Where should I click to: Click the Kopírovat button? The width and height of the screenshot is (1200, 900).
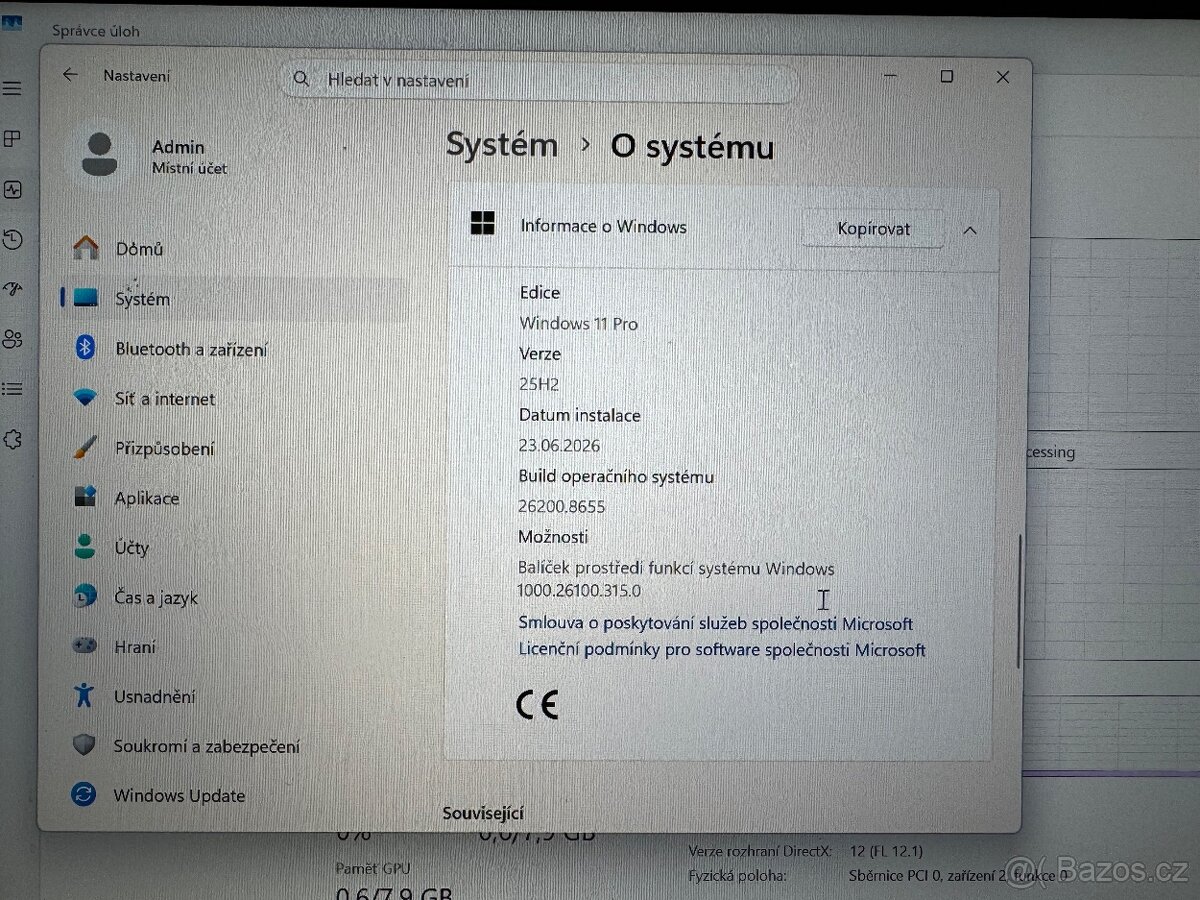(x=873, y=229)
